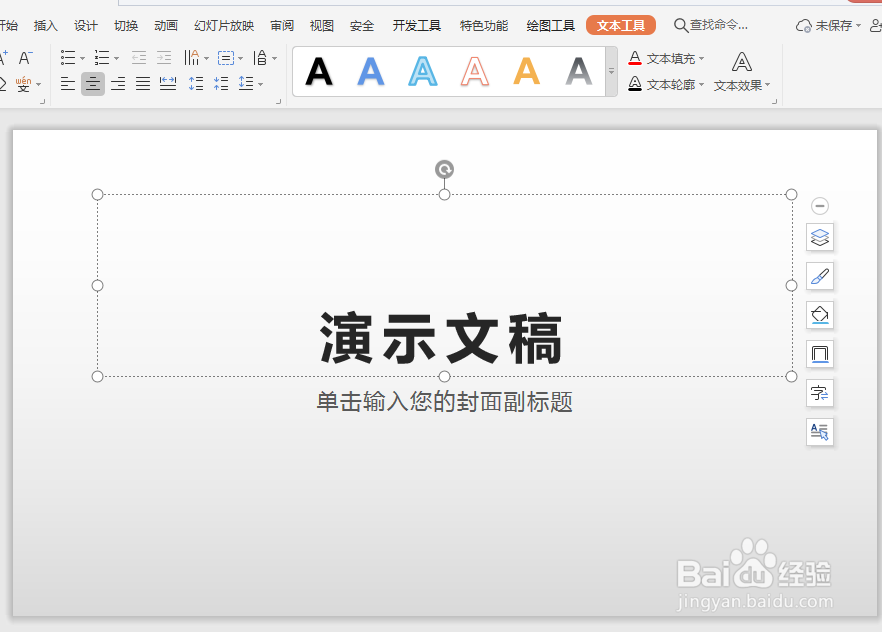The width and height of the screenshot is (882, 632).
Task: Click the increase indent icon
Action: click(164, 58)
